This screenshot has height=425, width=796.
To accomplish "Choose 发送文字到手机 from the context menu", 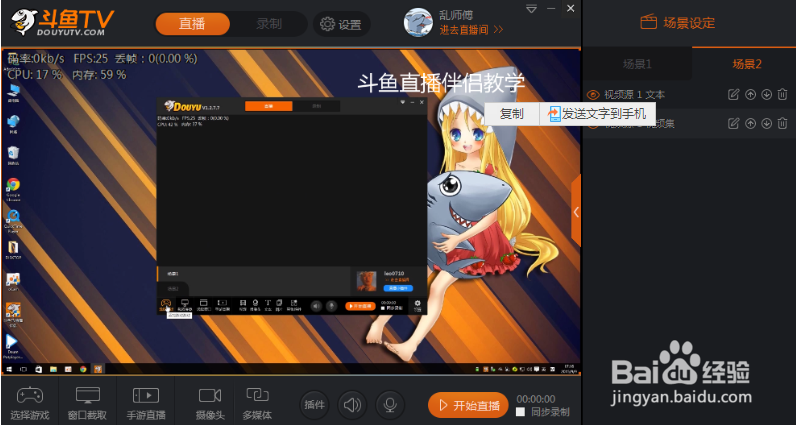I will [598, 114].
